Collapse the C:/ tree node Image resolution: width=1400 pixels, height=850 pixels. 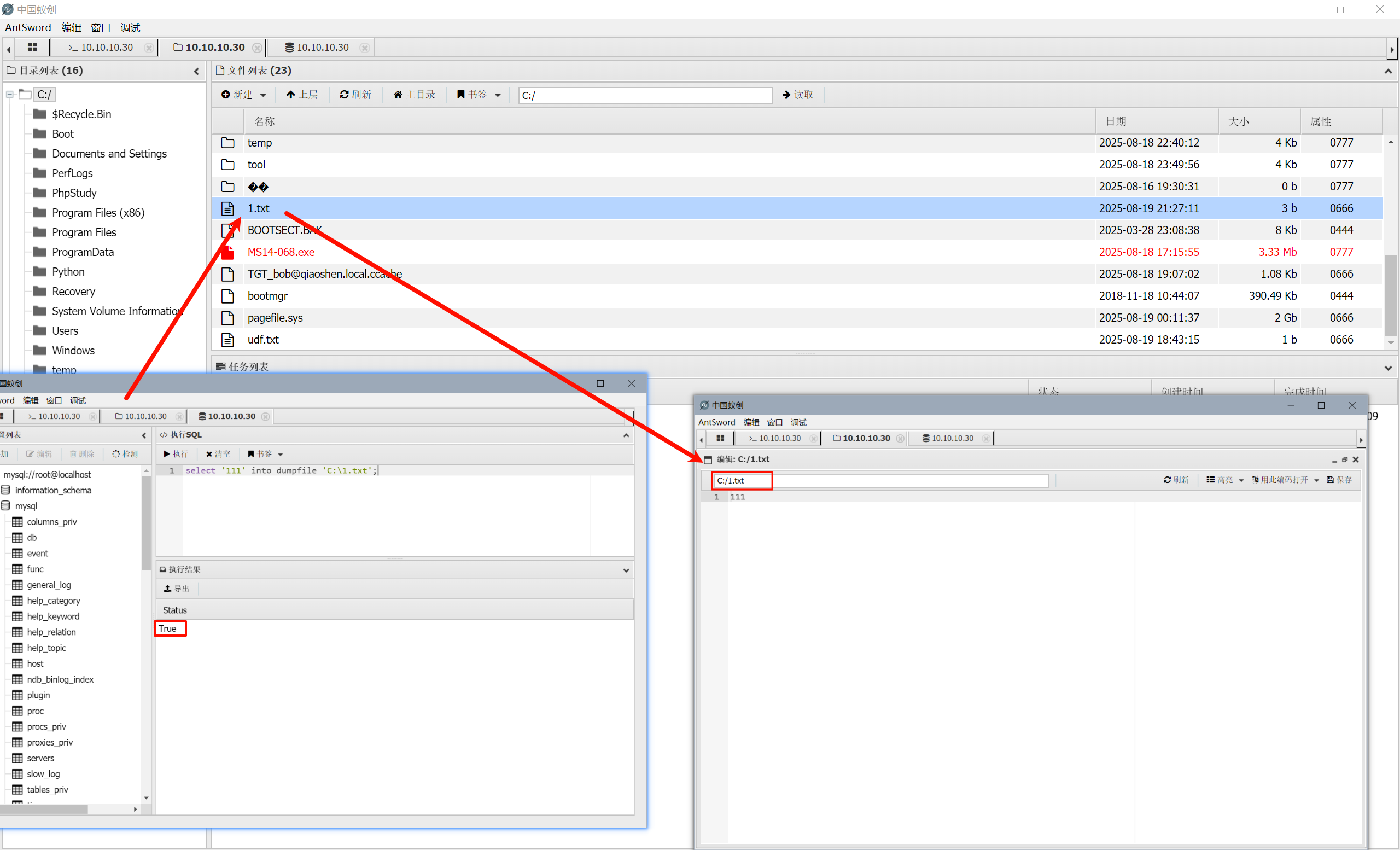(10, 94)
